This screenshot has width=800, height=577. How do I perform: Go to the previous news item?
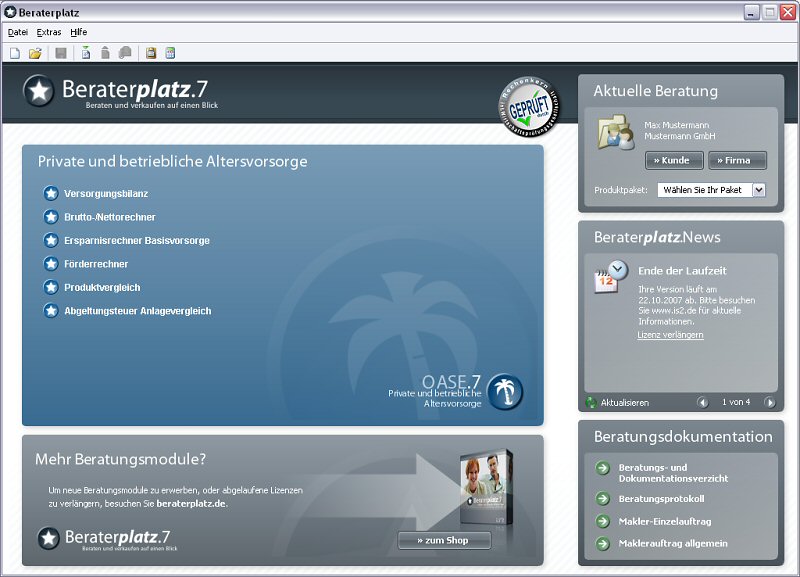tap(703, 403)
